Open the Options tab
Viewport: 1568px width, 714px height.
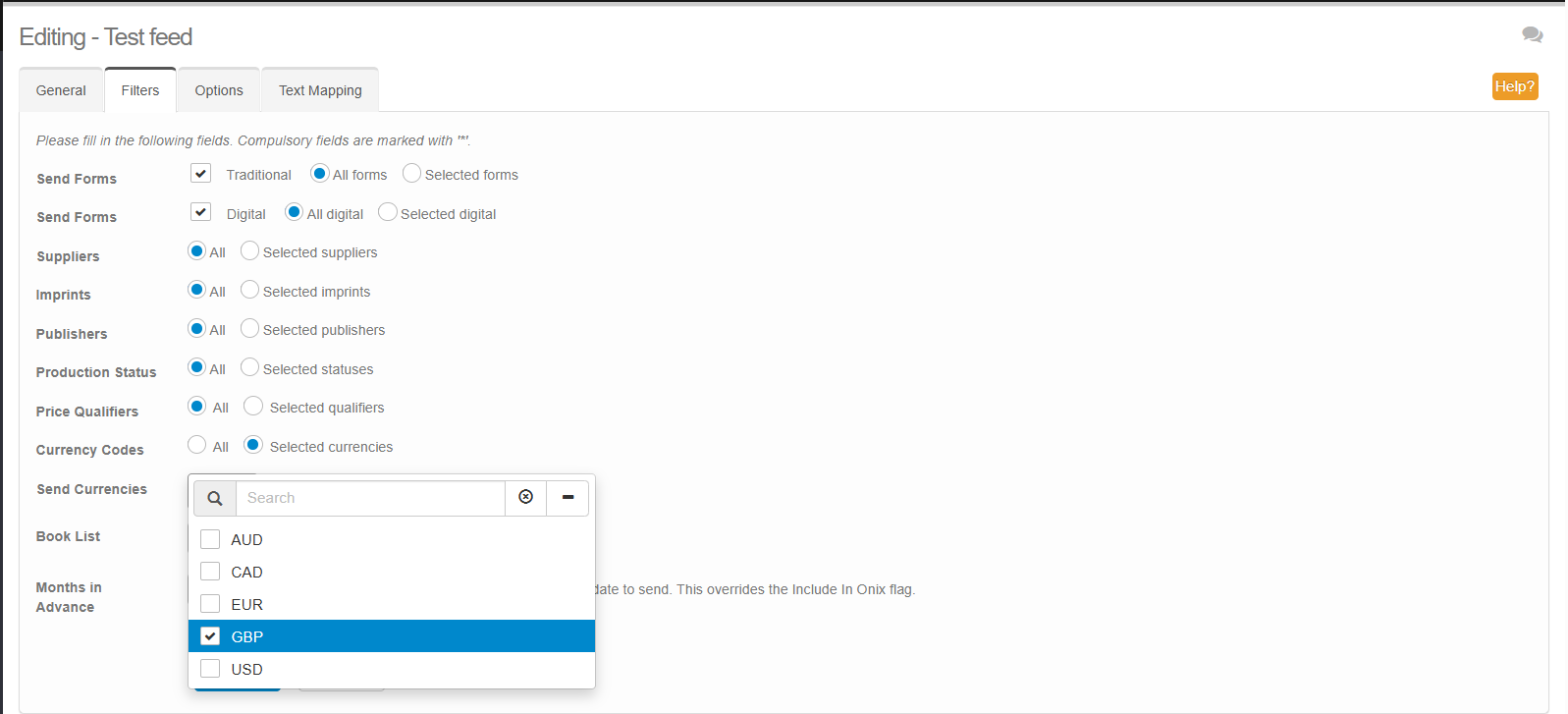tap(218, 90)
